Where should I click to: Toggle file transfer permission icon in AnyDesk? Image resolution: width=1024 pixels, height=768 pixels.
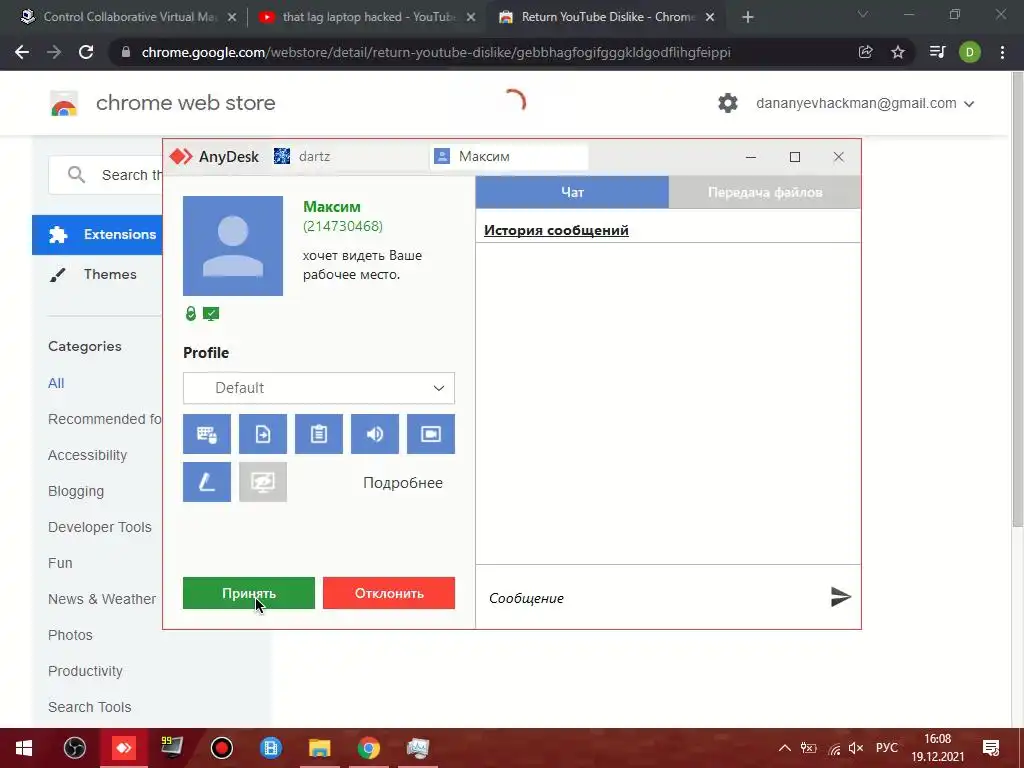tap(263, 434)
